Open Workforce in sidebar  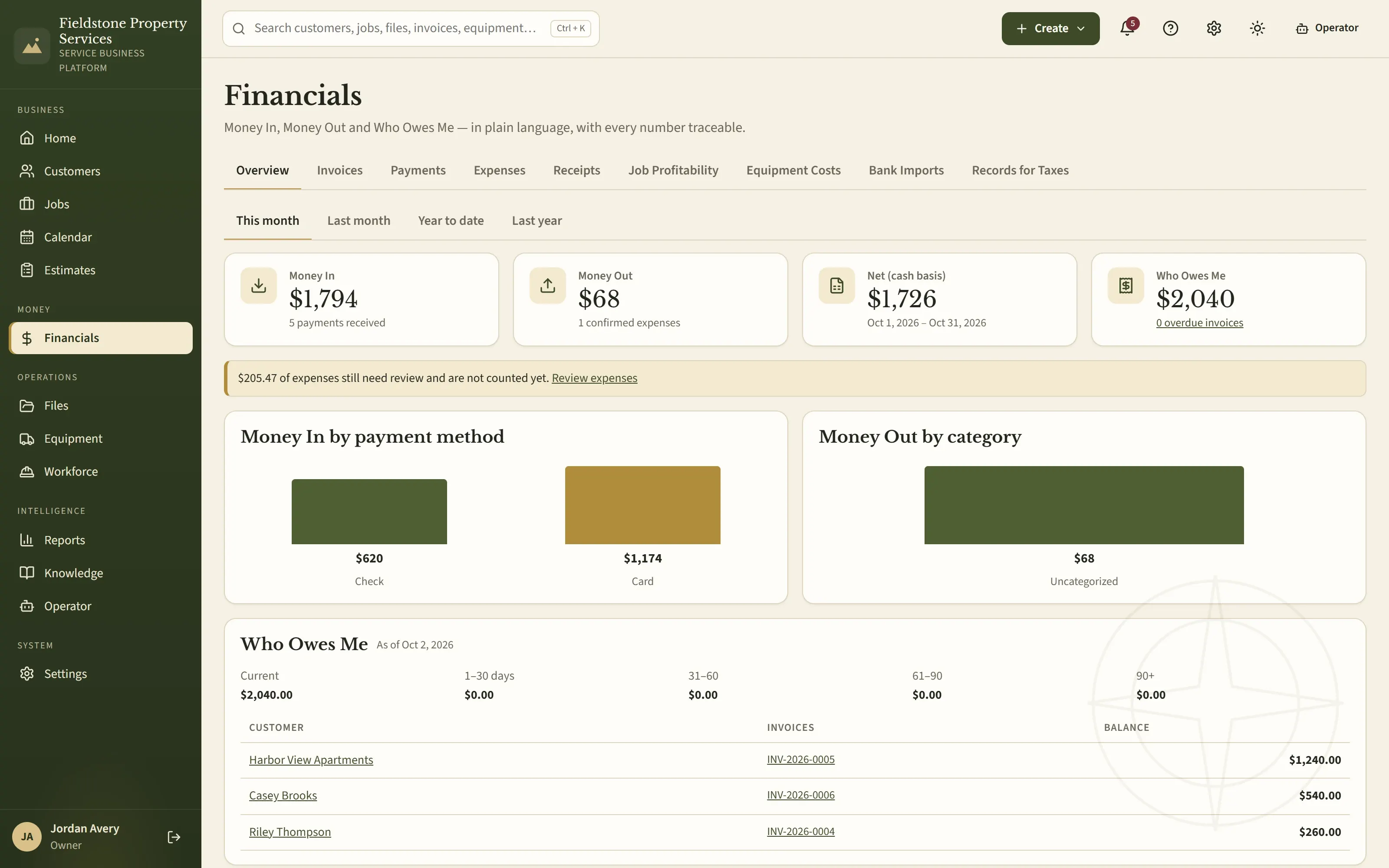100,472
